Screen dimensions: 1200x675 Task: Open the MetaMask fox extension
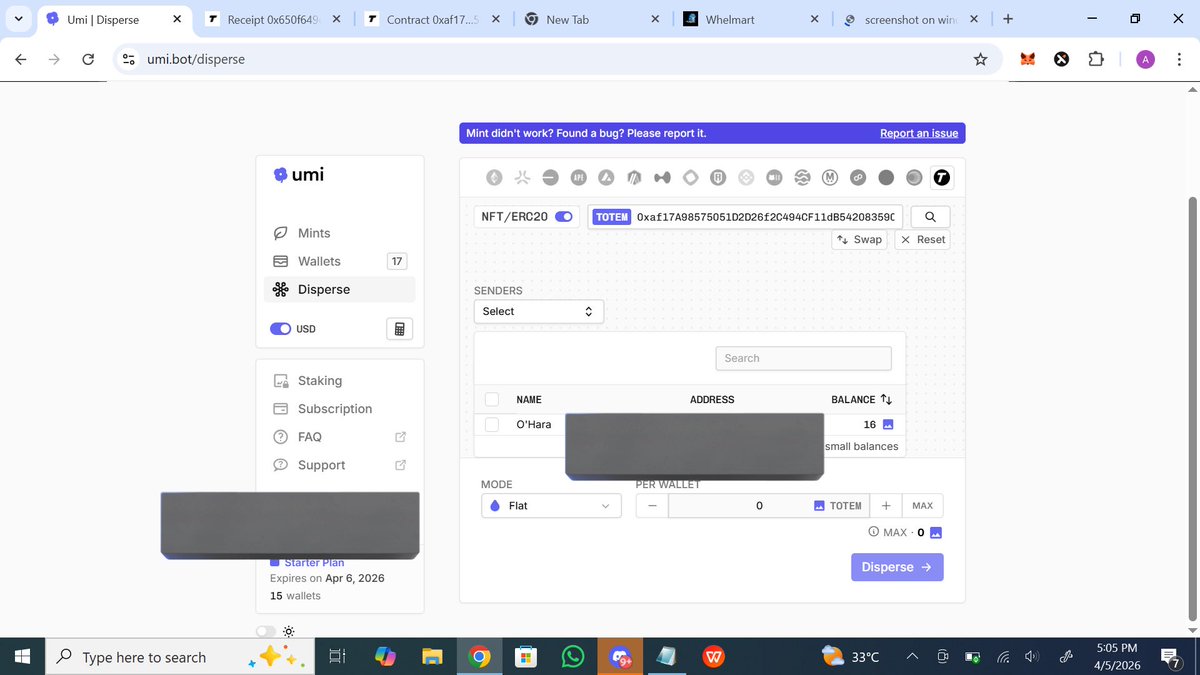(1028, 59)
